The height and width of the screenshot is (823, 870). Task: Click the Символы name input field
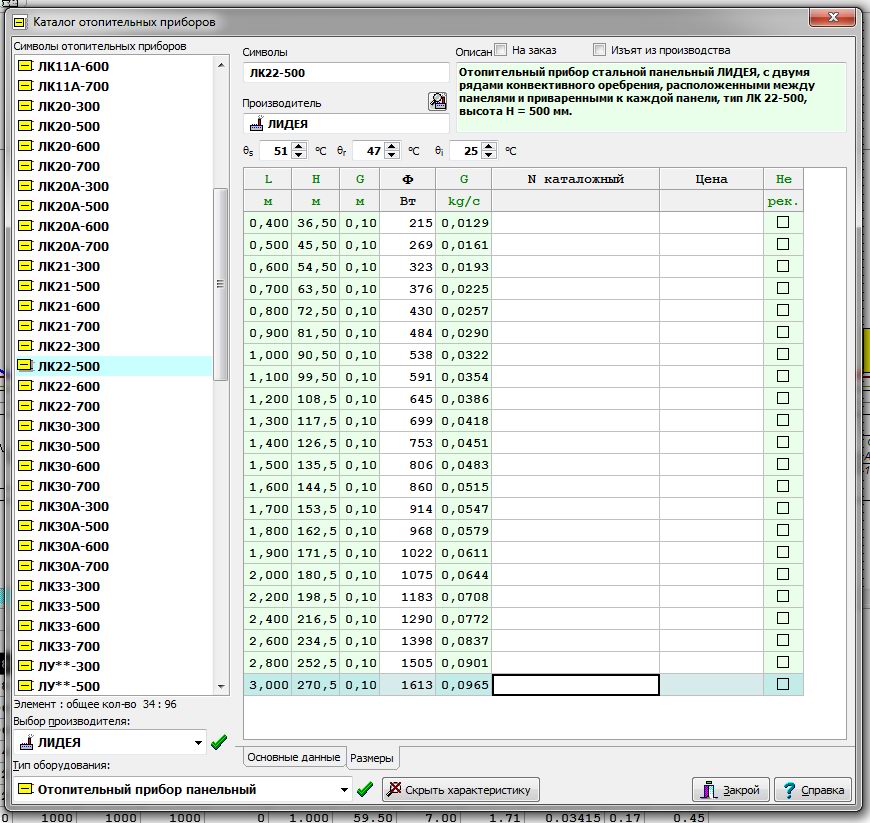click(x=345, y=73)
